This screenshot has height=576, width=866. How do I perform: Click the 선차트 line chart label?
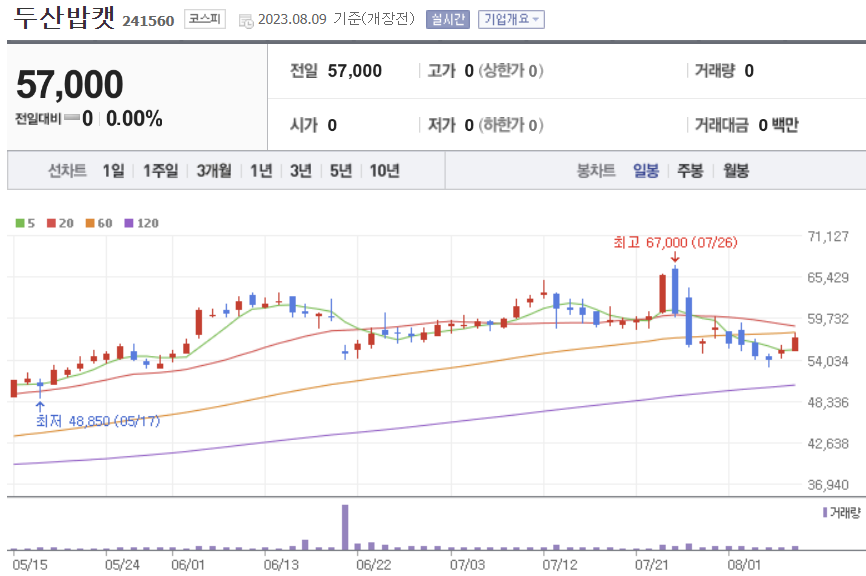coord(67,171)
